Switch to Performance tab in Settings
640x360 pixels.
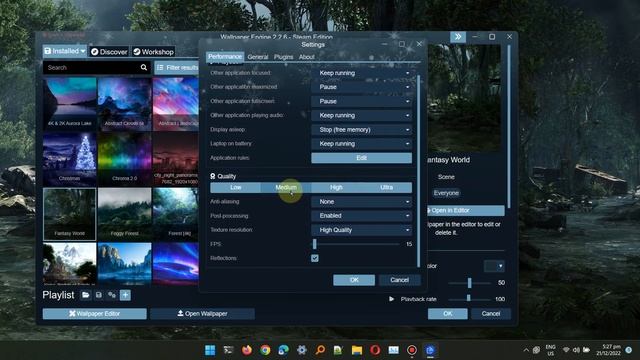225,57
